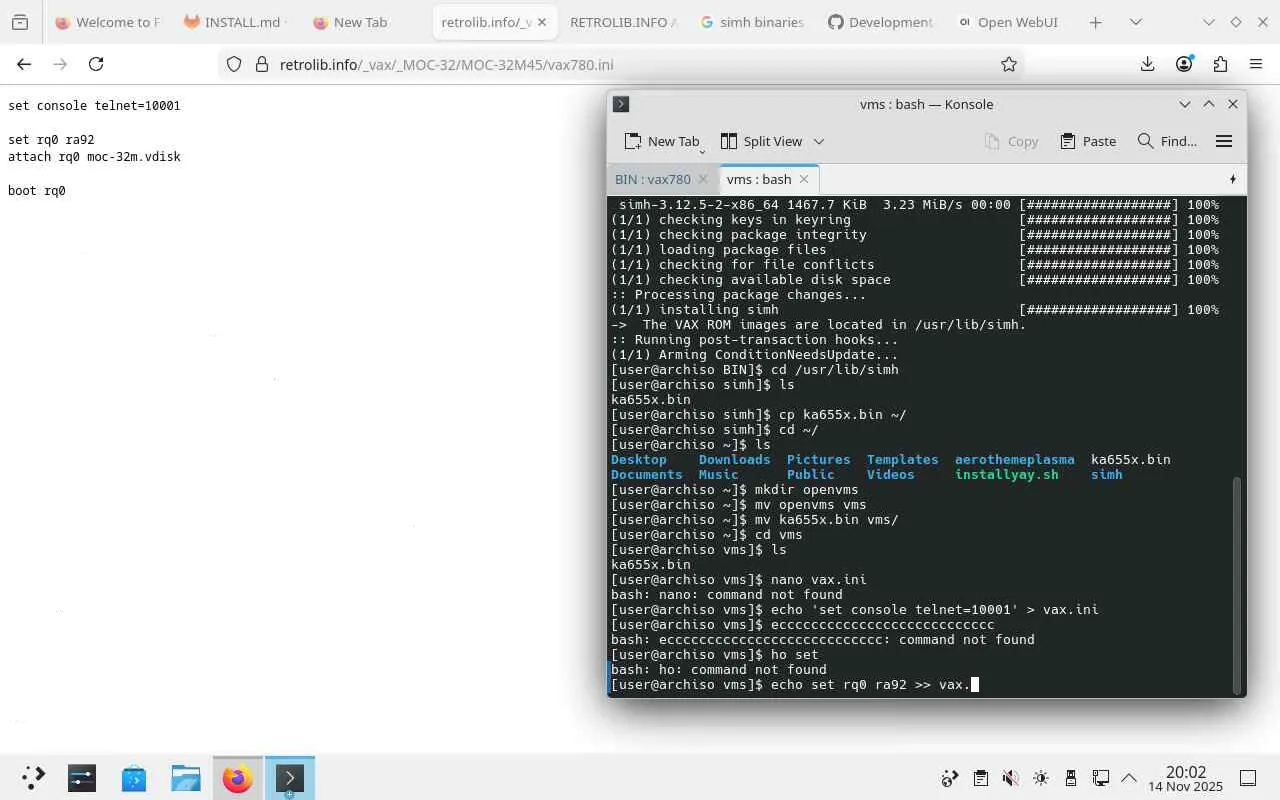
Task: Click Find... in the Konsole toolbar
Action: (x=1167, y=141)
